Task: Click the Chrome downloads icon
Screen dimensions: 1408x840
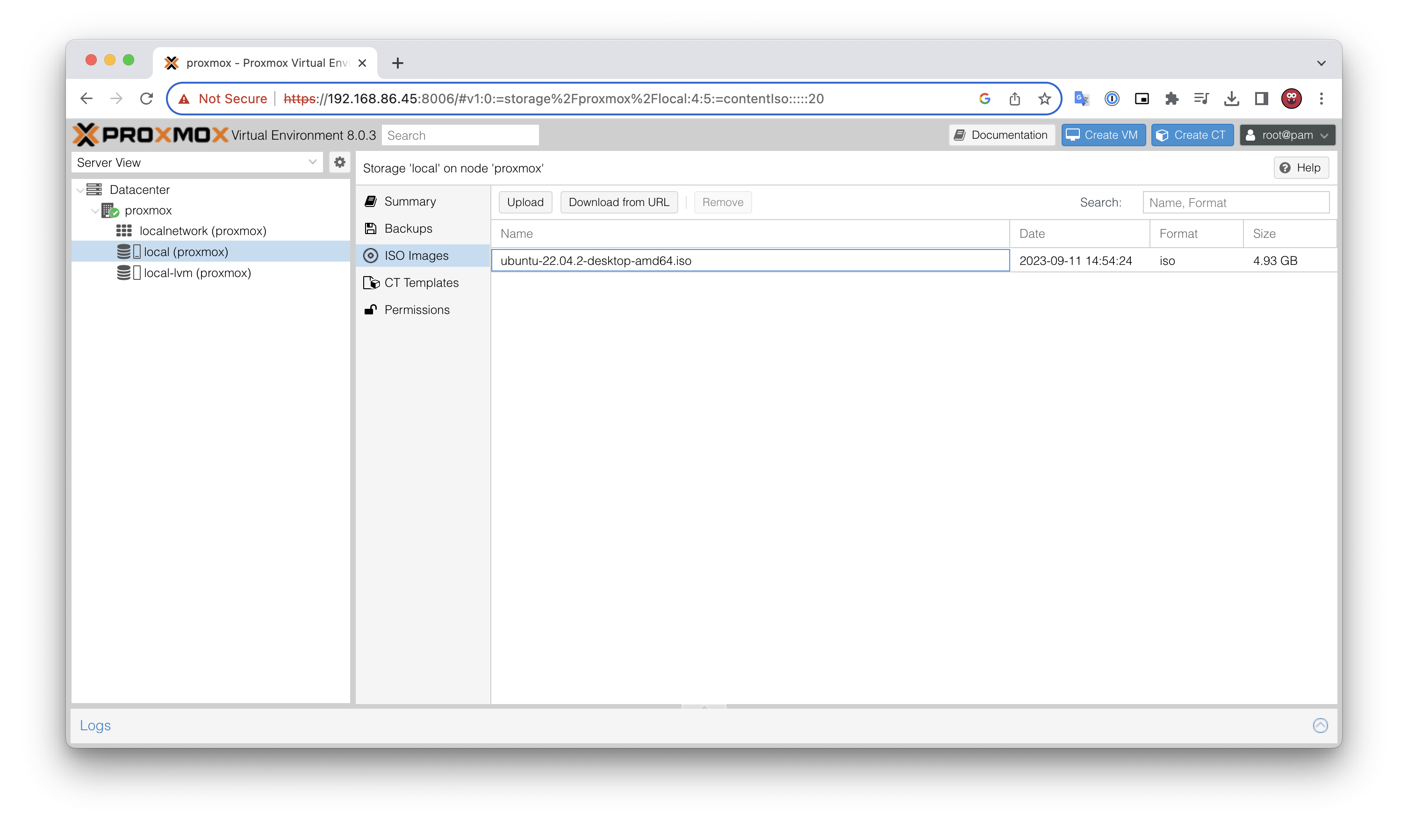Action: (x=1231, y=99)
